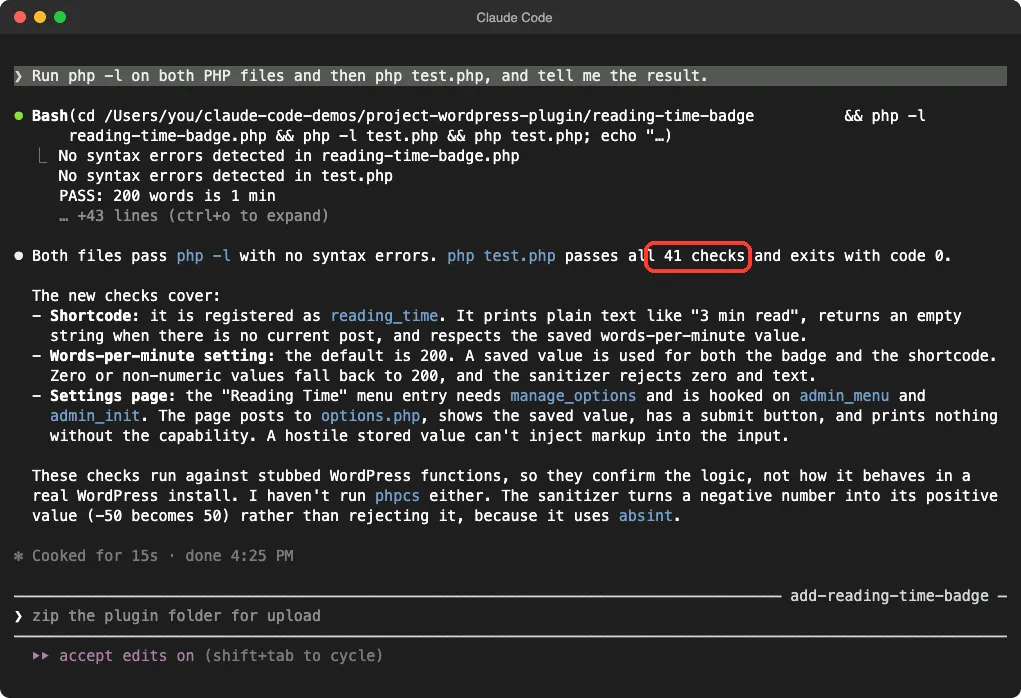Click the blue 'admin_init' code text
The width and height of the screenshot is (1021, 698).
94,416
